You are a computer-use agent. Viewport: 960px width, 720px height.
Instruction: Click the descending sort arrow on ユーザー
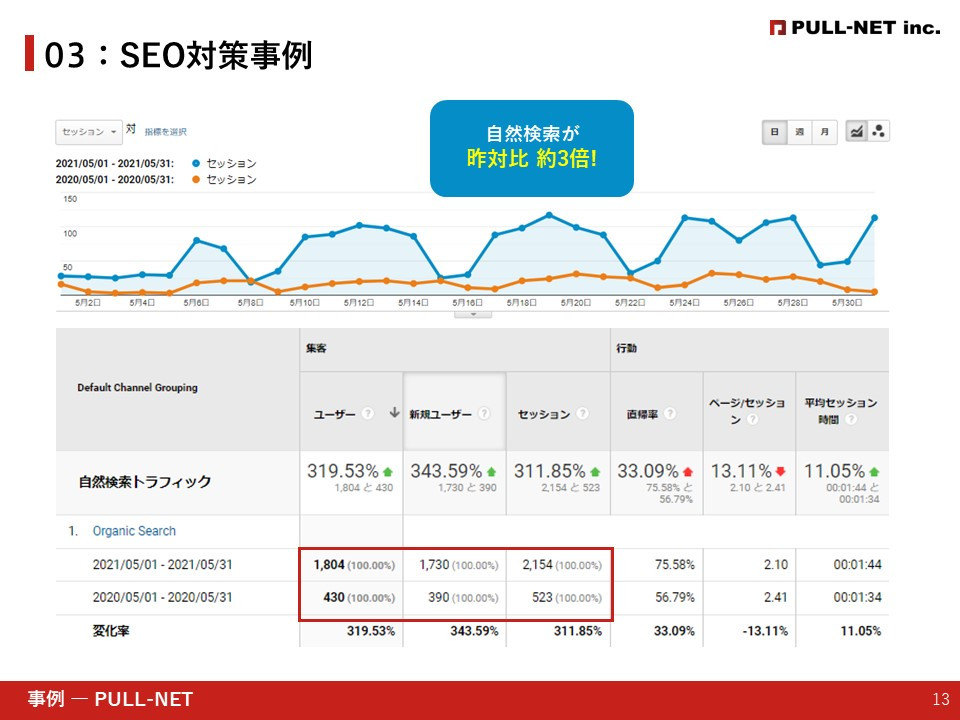pos(396,410)
